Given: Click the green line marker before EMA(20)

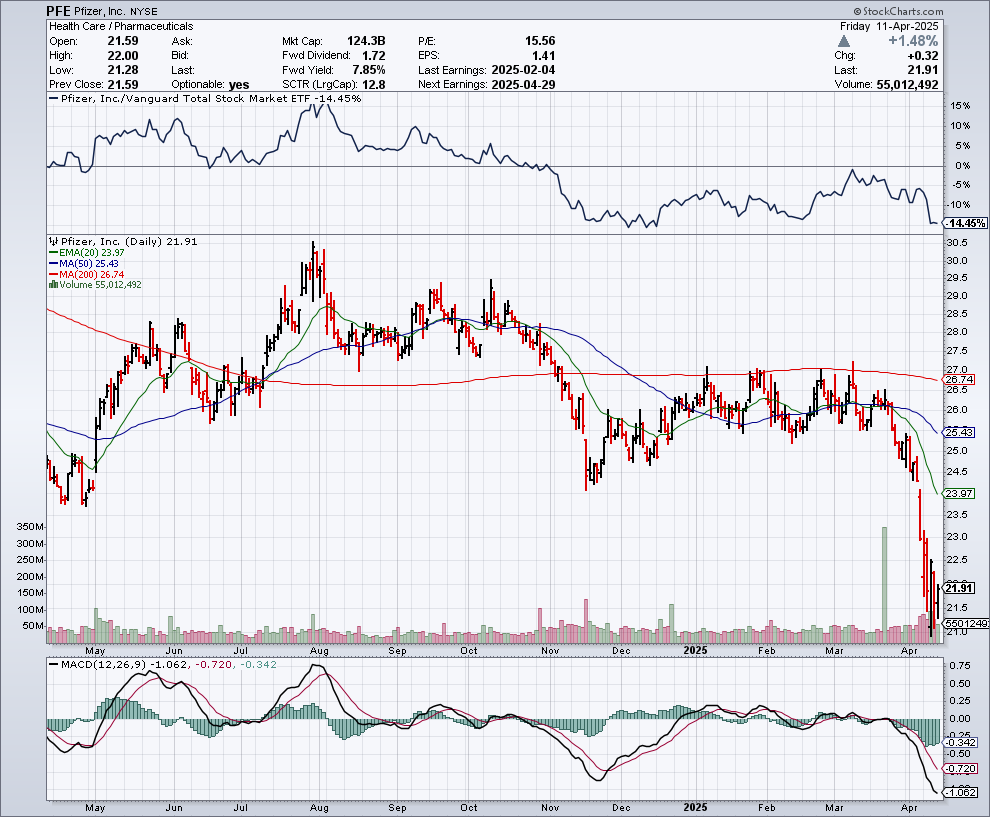Looking at the screenshot, I should pos(54,253).
